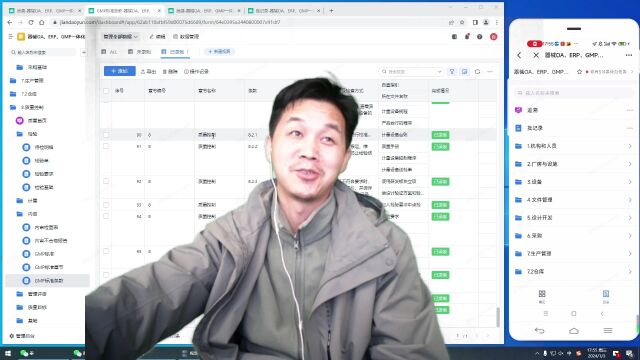
Task: Click the table's vertical scrollbar thumb
Action: tap(498, 317)
